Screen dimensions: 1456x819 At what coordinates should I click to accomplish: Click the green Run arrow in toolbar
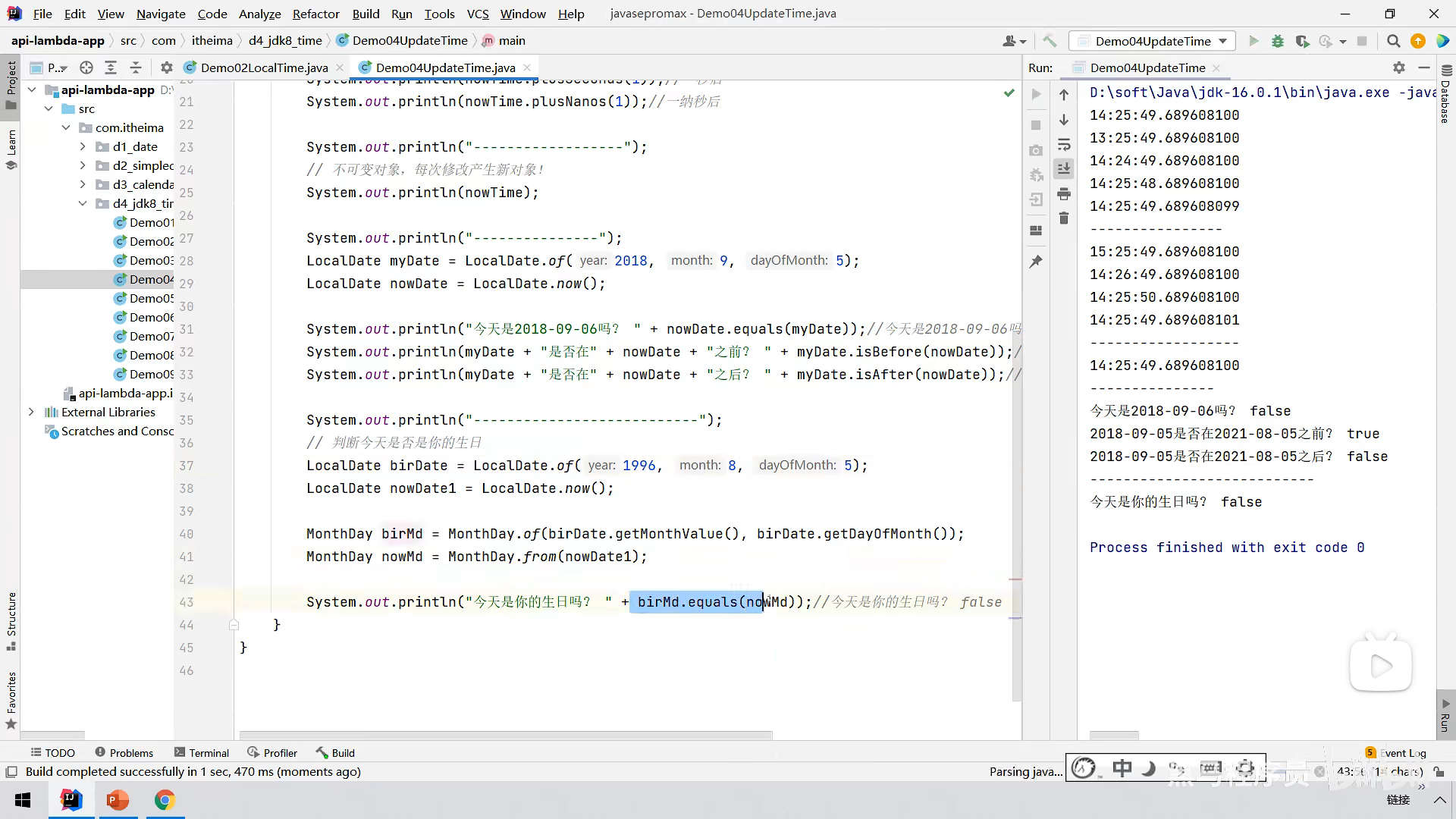1254,41
